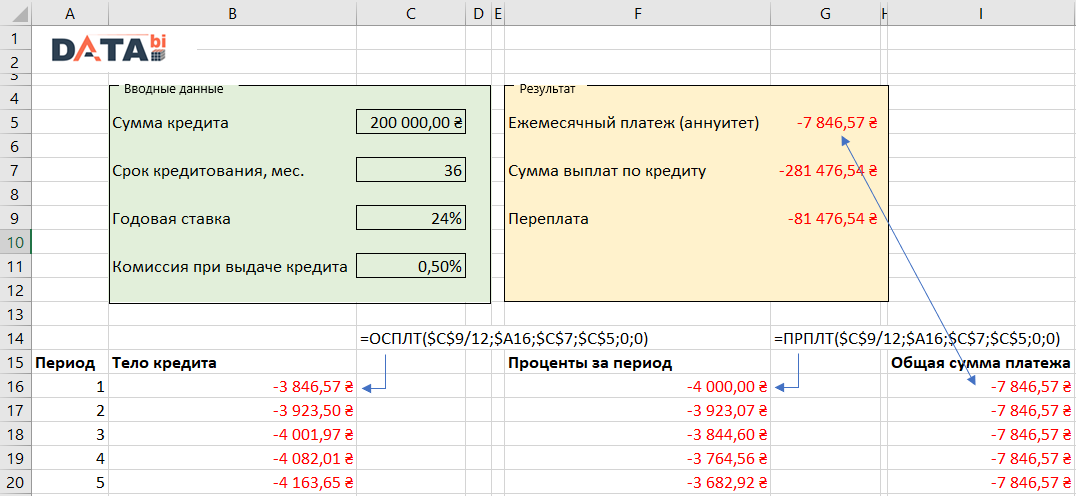Click the label 'Комиссия при выдаче кредита'
The image size is (1076, 496).
pyautogui.click(x=229, y=267)
